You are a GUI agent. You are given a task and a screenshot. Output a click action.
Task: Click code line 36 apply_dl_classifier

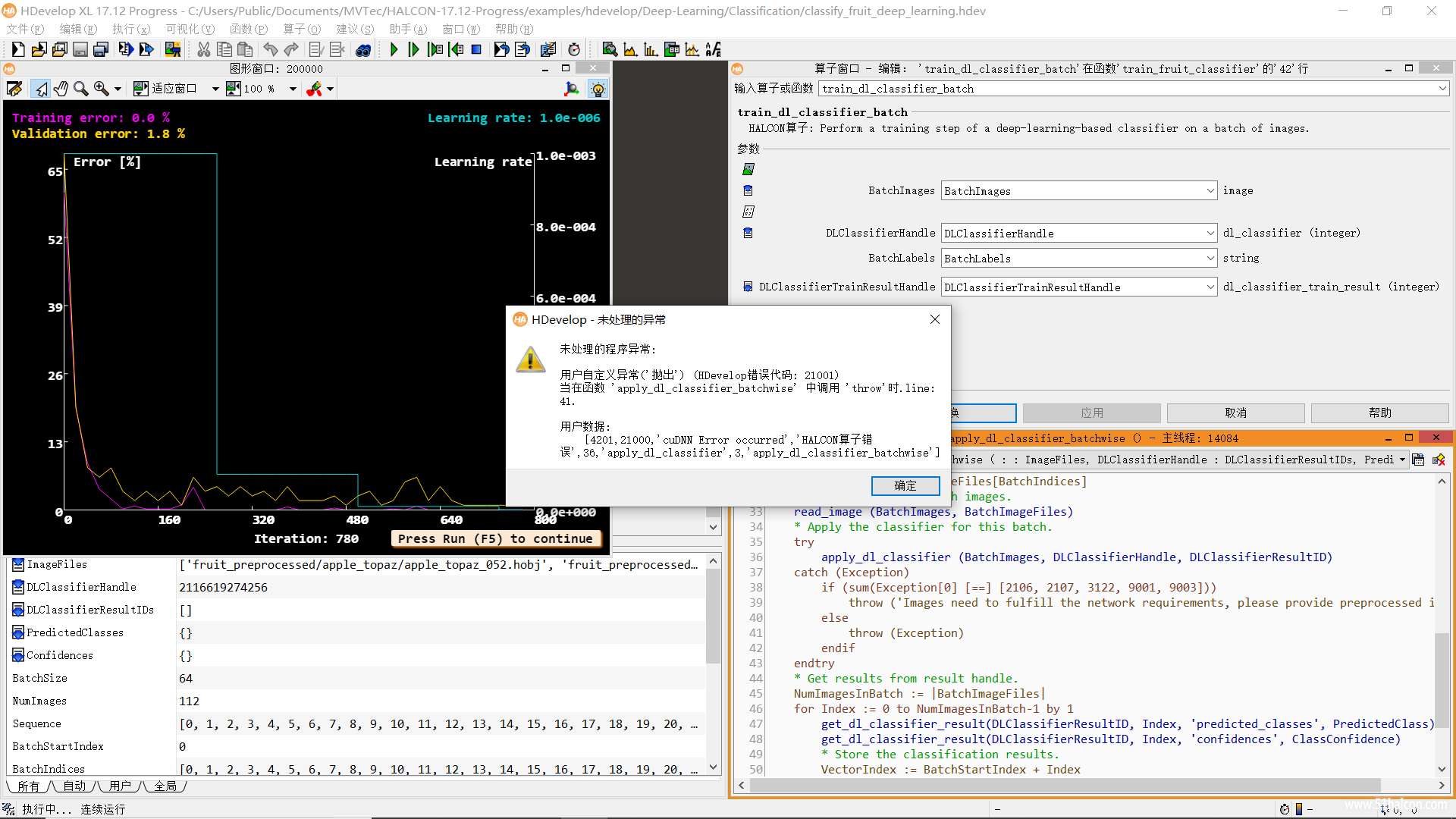click(1076, 557)
